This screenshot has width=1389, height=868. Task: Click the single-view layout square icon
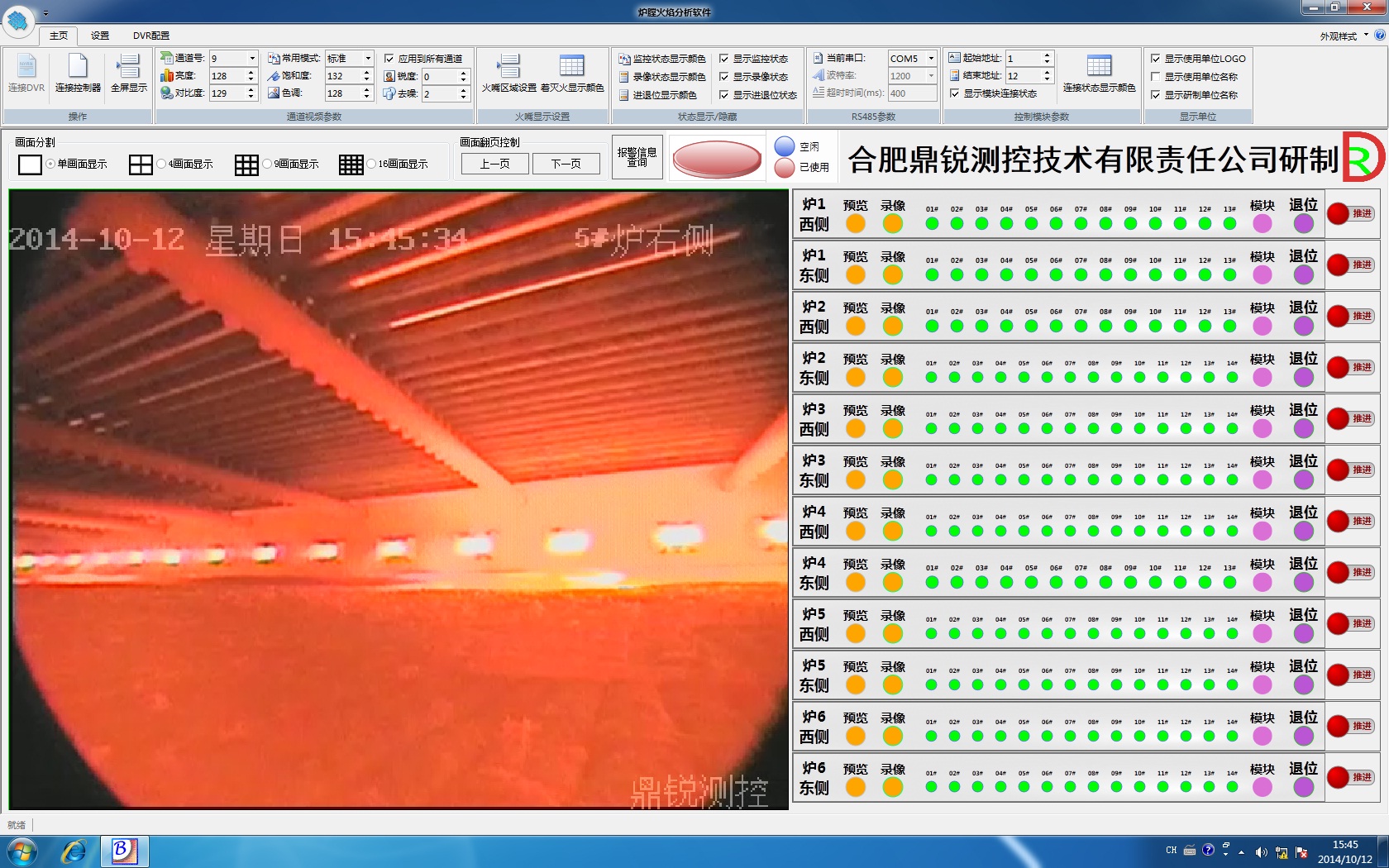click(30, 165)
